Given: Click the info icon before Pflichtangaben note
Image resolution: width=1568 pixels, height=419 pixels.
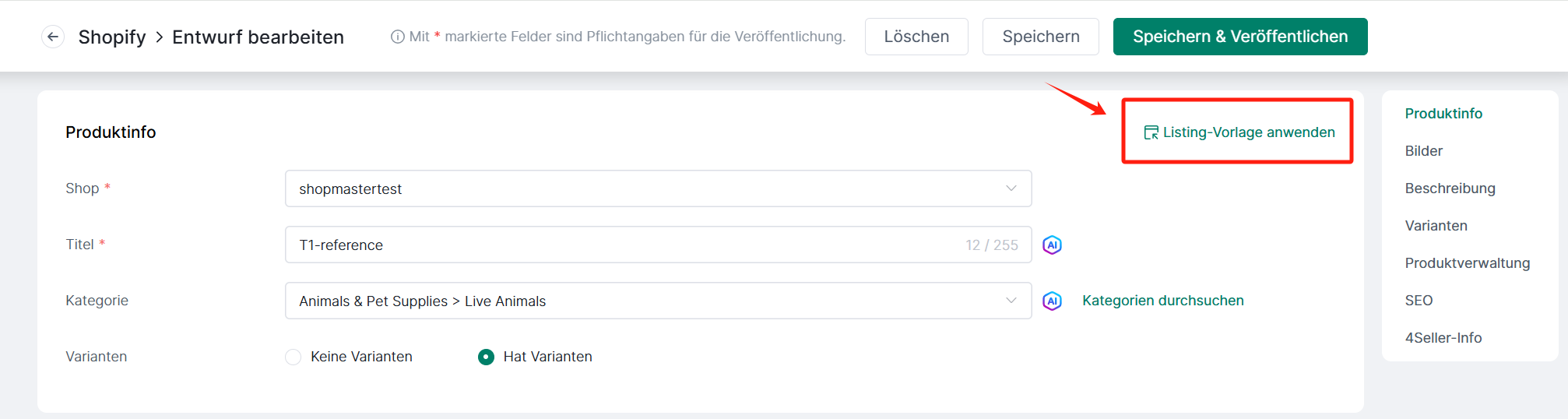Looking at the screenshot, I should 397,37.
